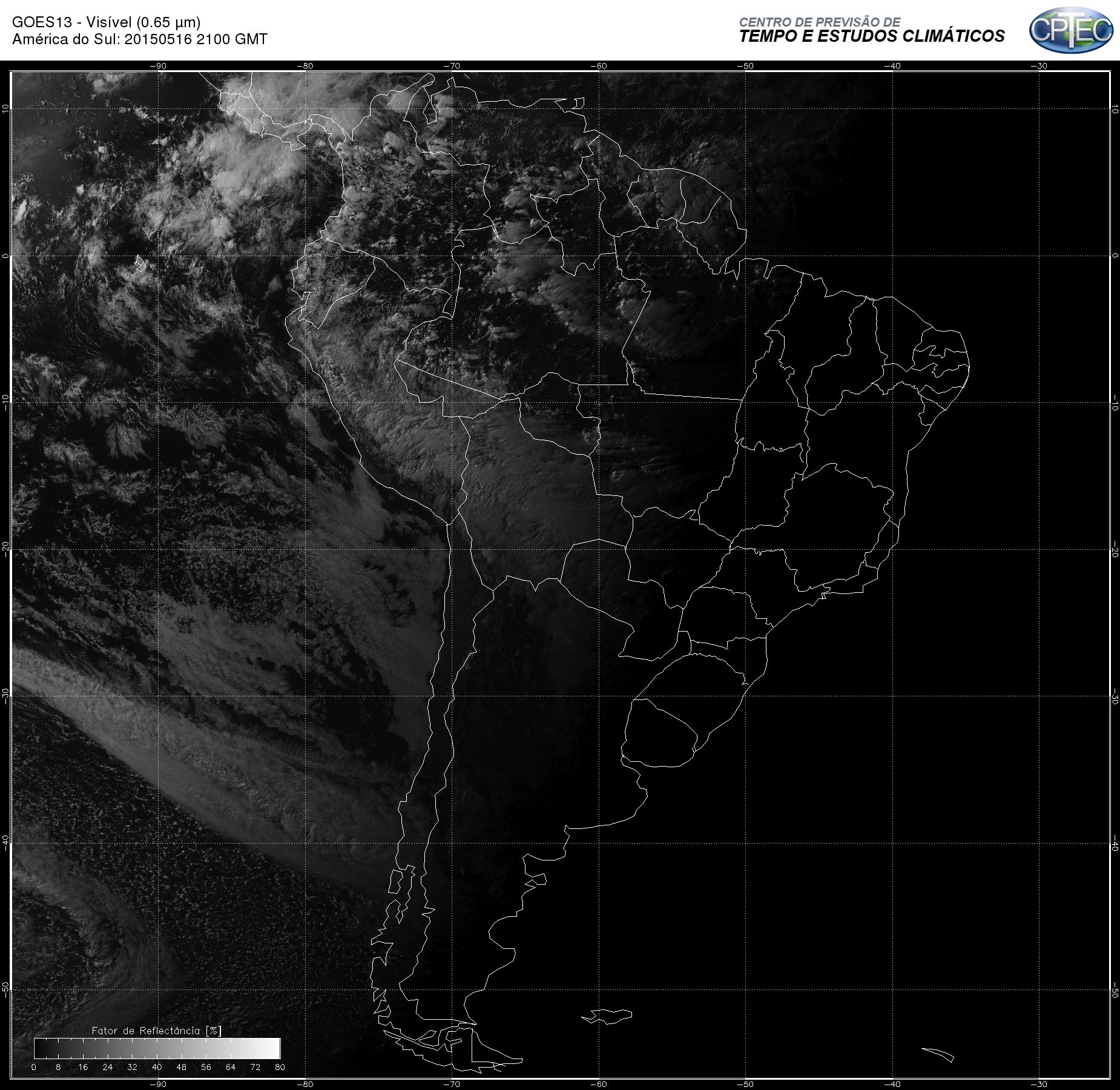1120x1090 pixels.
Task: Click the South Georgia island outline
Action: [x=938, y=1054]
